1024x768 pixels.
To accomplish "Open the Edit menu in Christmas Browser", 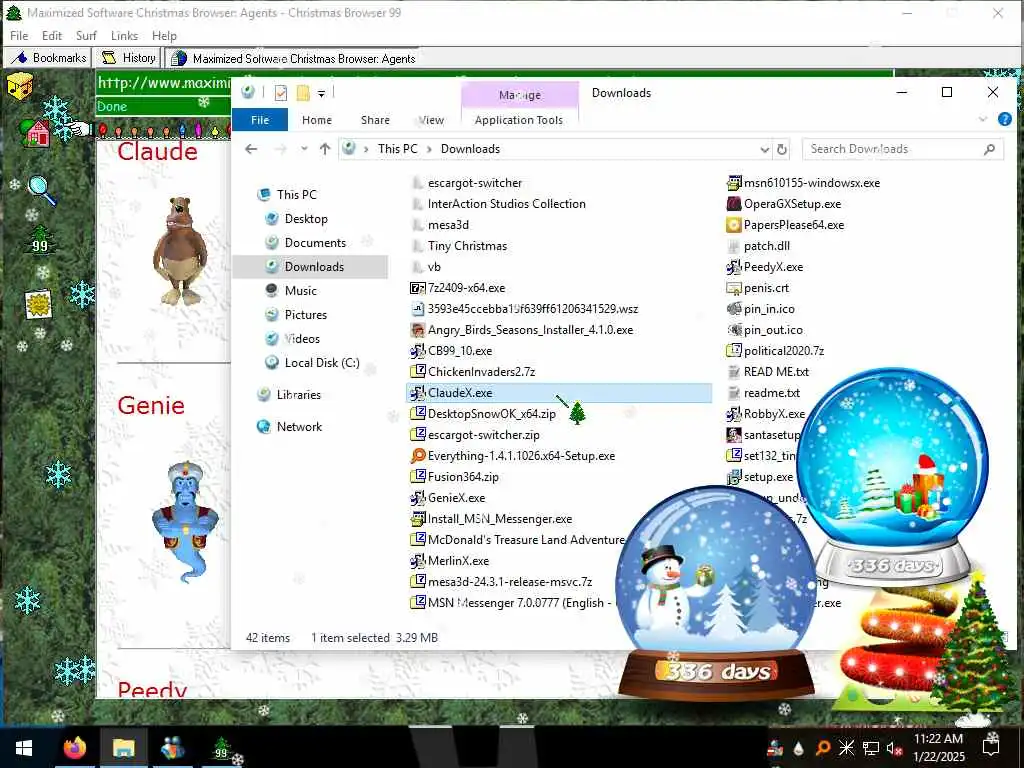I will pos(52,35).
